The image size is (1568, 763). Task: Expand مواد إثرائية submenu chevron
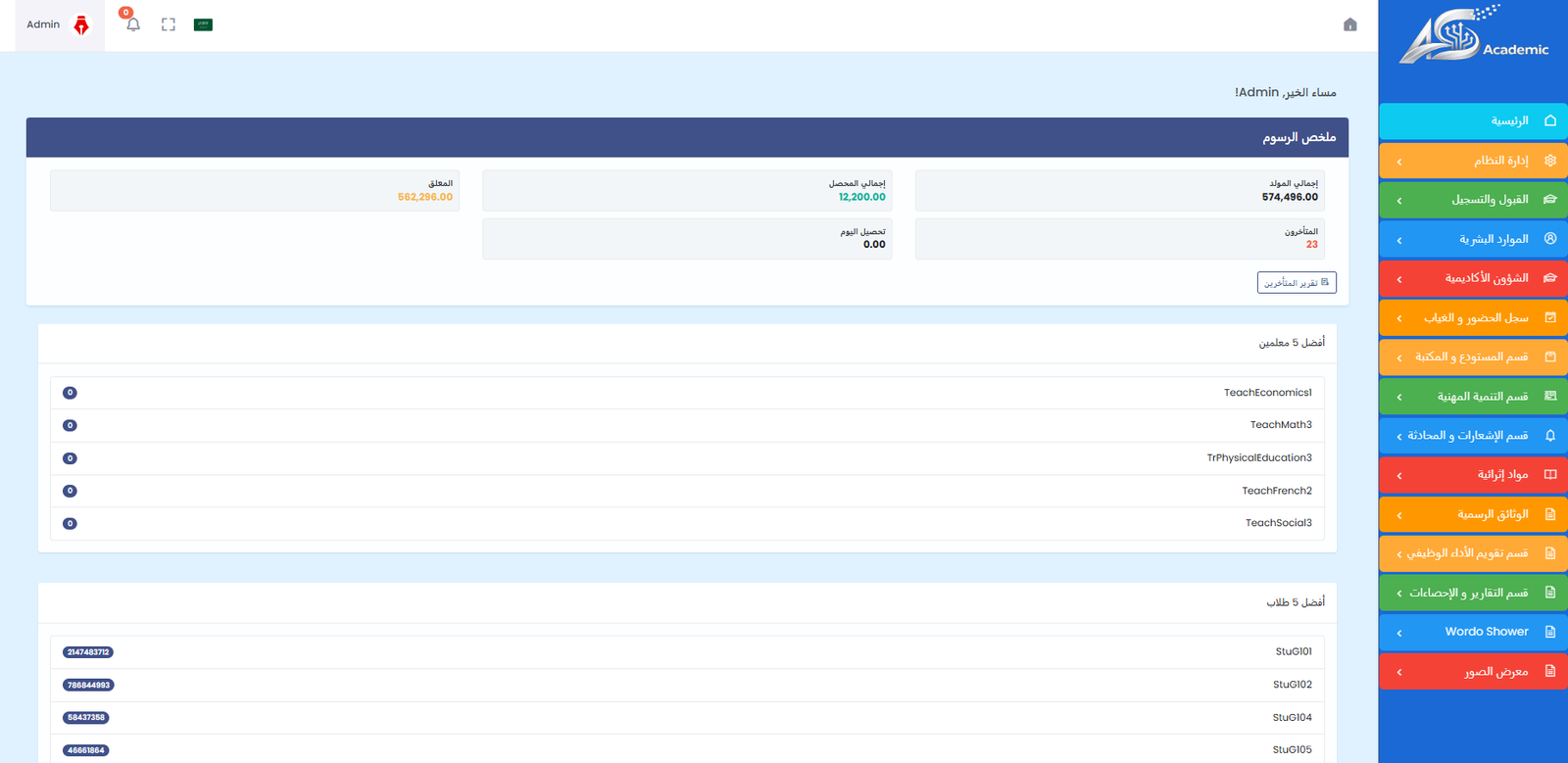click(1399, 476)
